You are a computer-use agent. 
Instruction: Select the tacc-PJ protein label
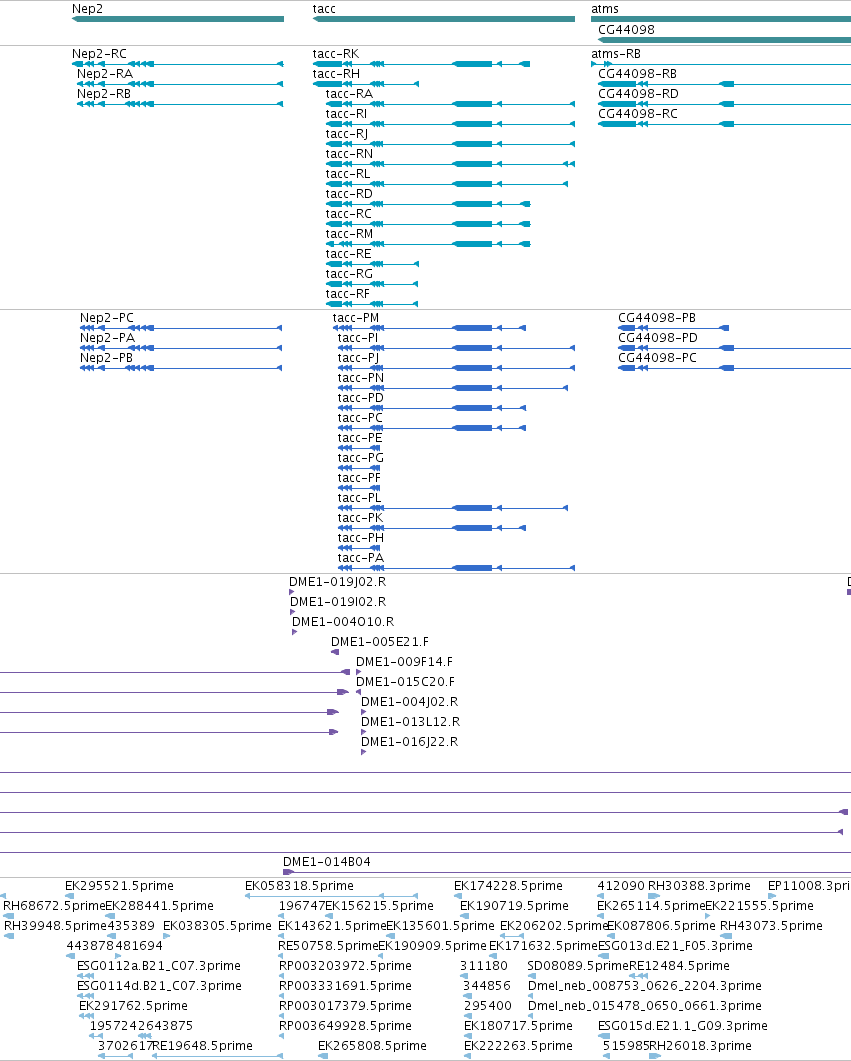coord(359,357)
